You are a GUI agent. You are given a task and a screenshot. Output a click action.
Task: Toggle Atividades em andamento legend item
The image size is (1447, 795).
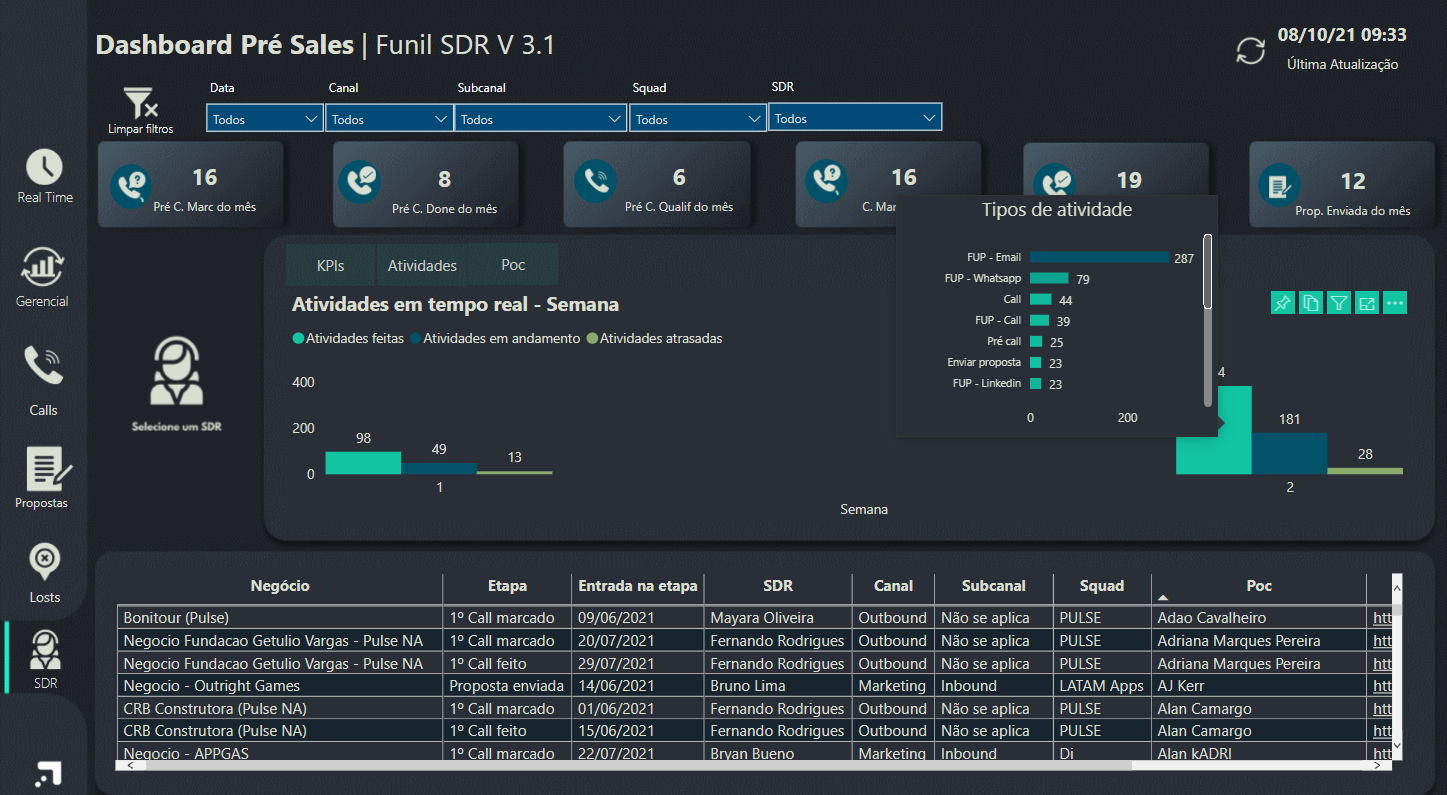[x=495, y=338]
